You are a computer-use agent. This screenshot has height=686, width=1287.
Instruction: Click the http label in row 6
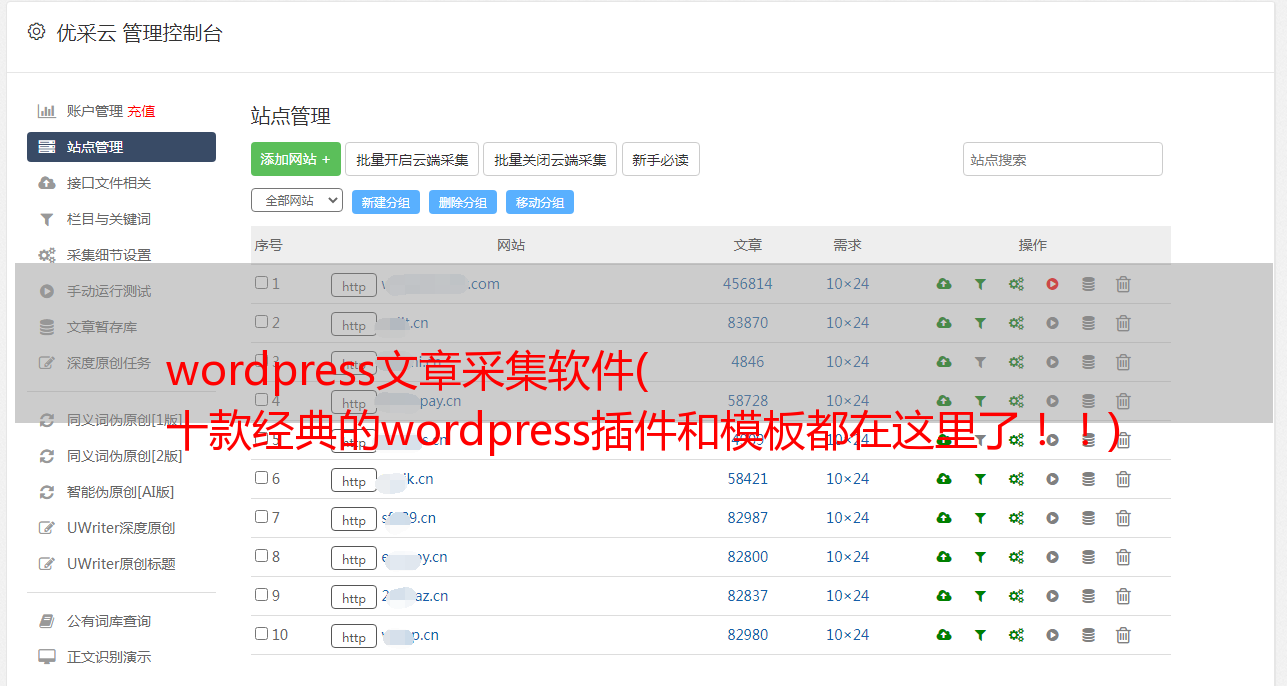[x=354, y=481]
